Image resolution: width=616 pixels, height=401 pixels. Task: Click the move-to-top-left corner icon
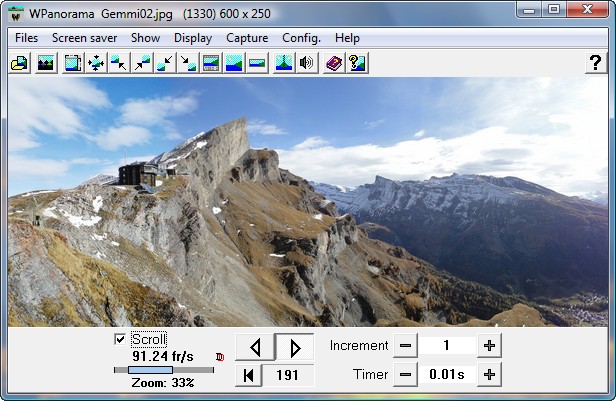tap(119, 63)
